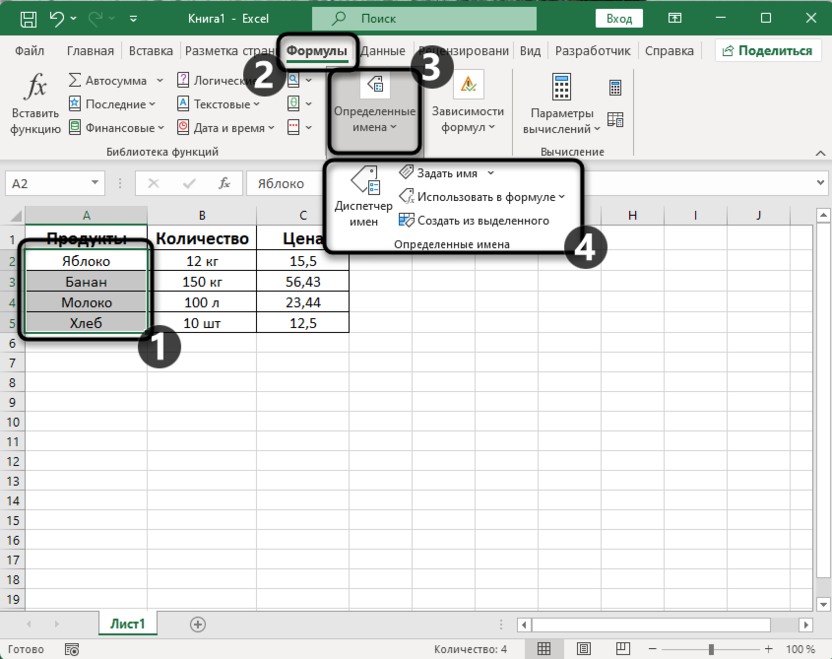The height and width of the screenshot is (659, 832).
Task: Click the Вход sign-in button
Action: (619, 19)
